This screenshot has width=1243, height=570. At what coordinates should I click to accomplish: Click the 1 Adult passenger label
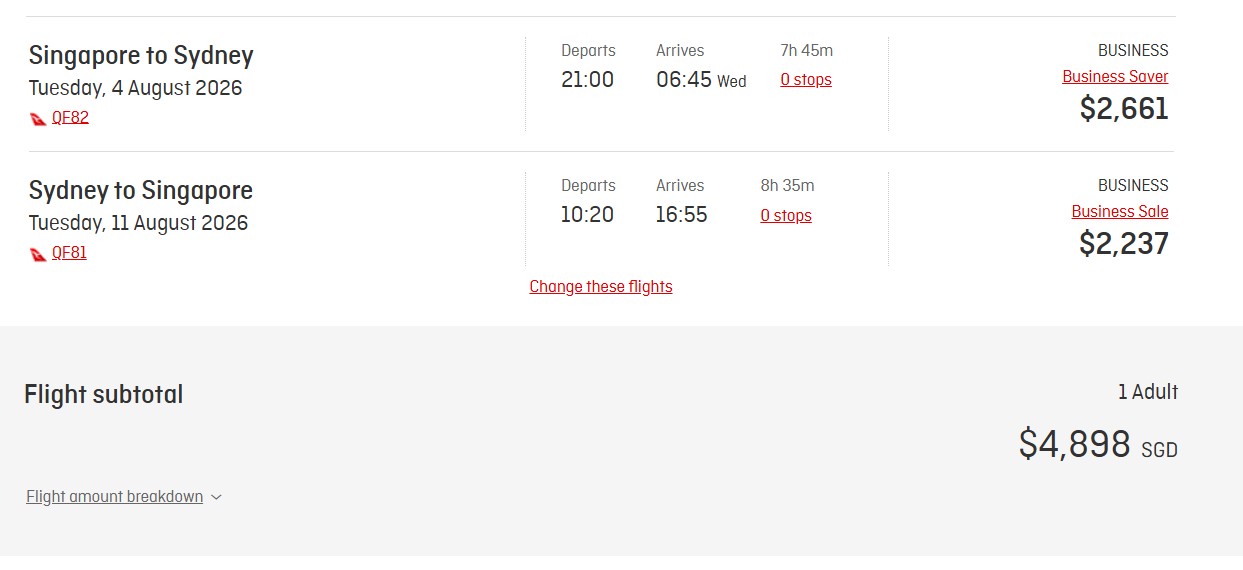click(x=1147, y=392)
